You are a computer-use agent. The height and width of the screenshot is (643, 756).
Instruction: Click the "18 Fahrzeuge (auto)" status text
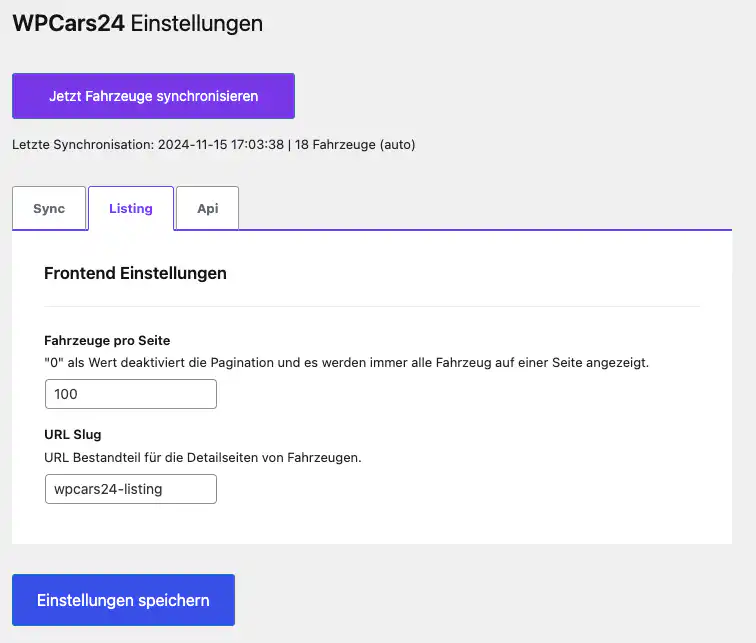tap(355, 145)
